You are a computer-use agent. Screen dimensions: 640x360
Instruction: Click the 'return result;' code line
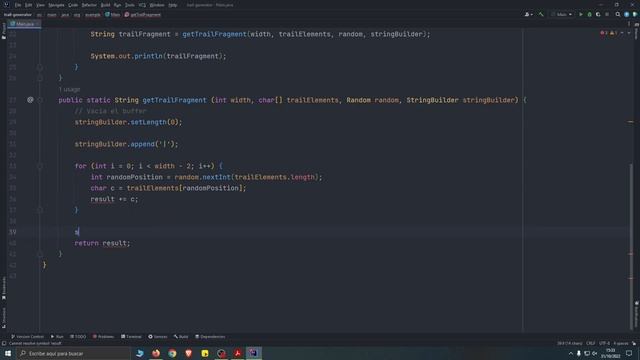102,243
